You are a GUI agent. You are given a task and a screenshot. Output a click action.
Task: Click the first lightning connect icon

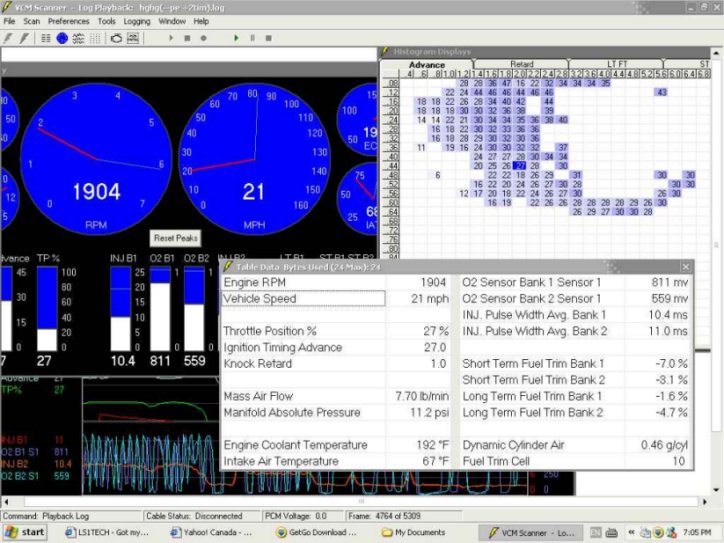point(8,38)
